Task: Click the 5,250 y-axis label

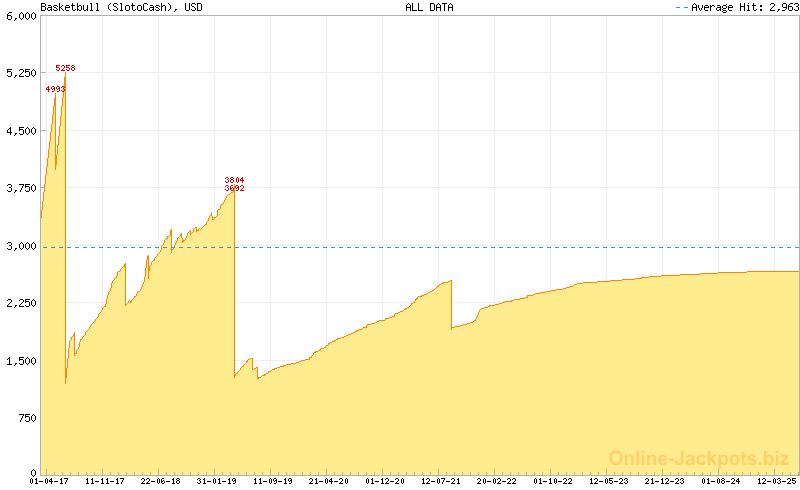Action: coord(20,73)
